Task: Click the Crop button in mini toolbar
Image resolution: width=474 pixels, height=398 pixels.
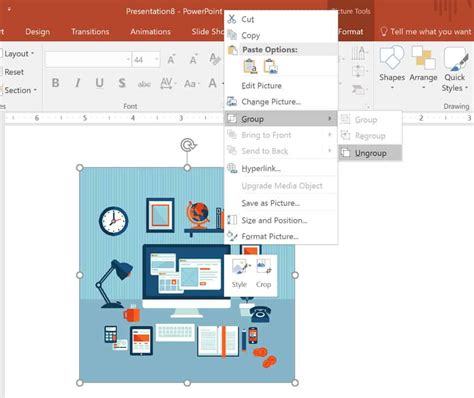Action: coord(263,273)
